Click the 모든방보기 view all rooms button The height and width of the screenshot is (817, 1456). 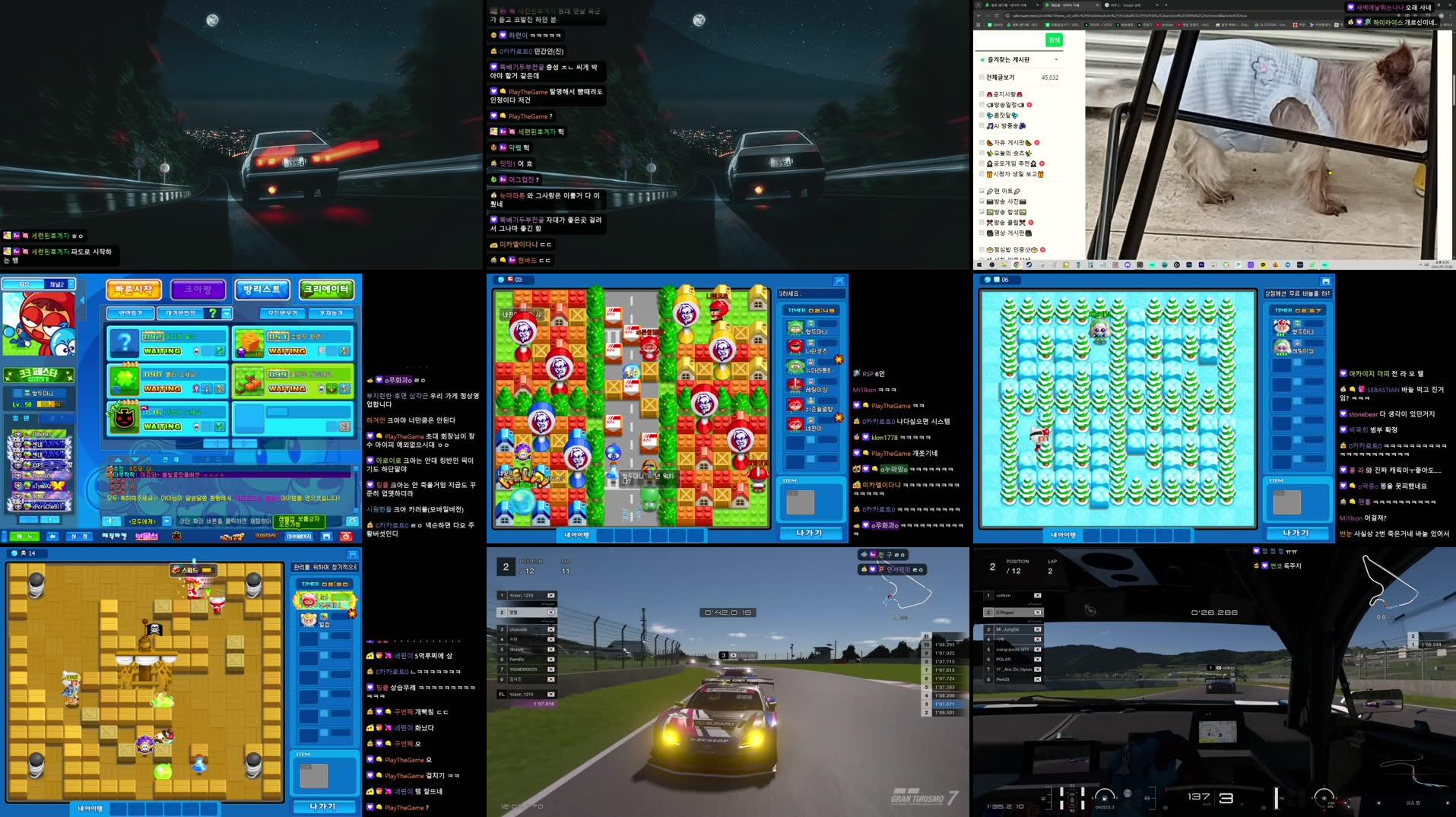pyautogui.click(x=282, y=313)
